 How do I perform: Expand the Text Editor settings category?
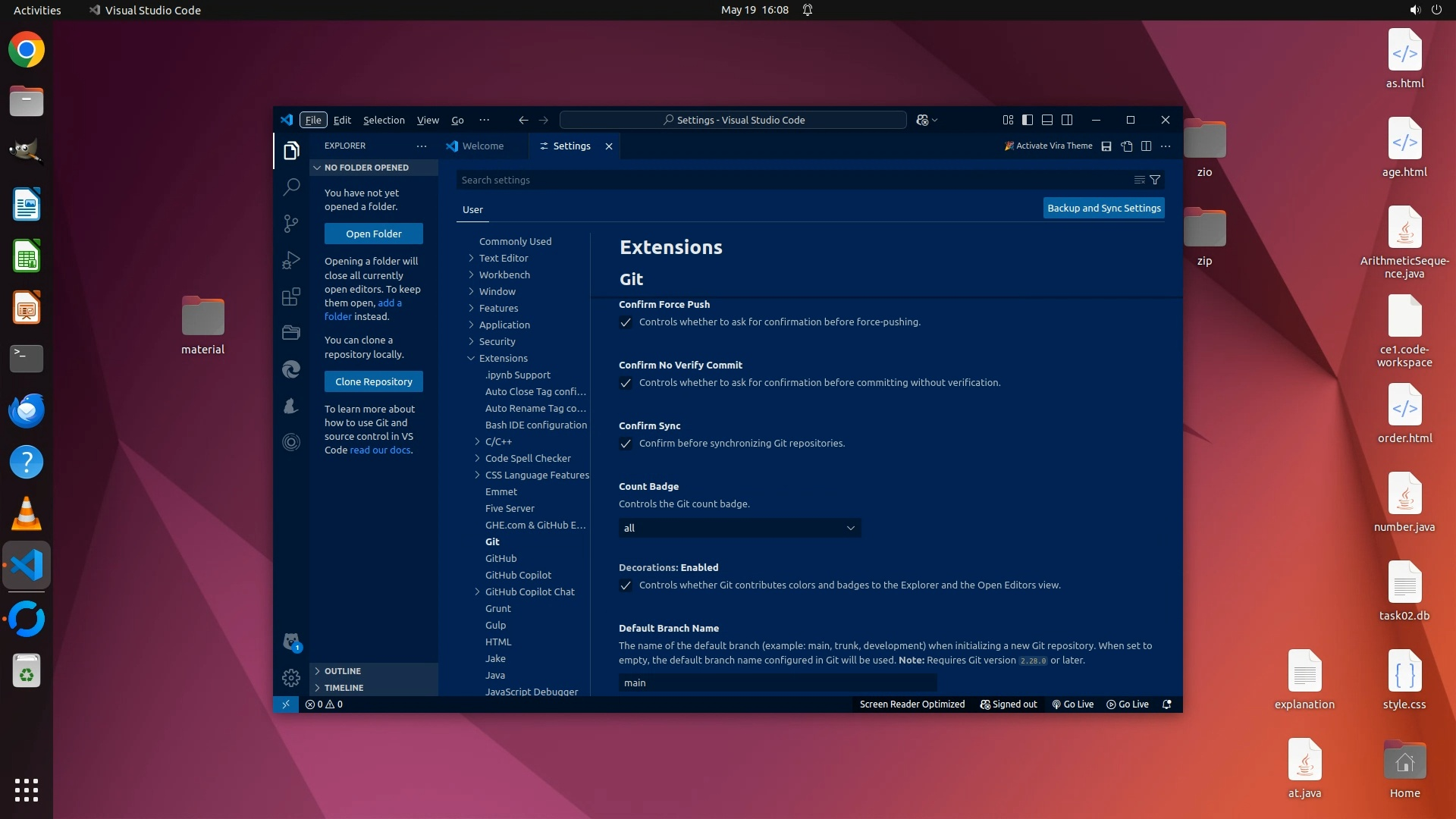coord(504,258)
